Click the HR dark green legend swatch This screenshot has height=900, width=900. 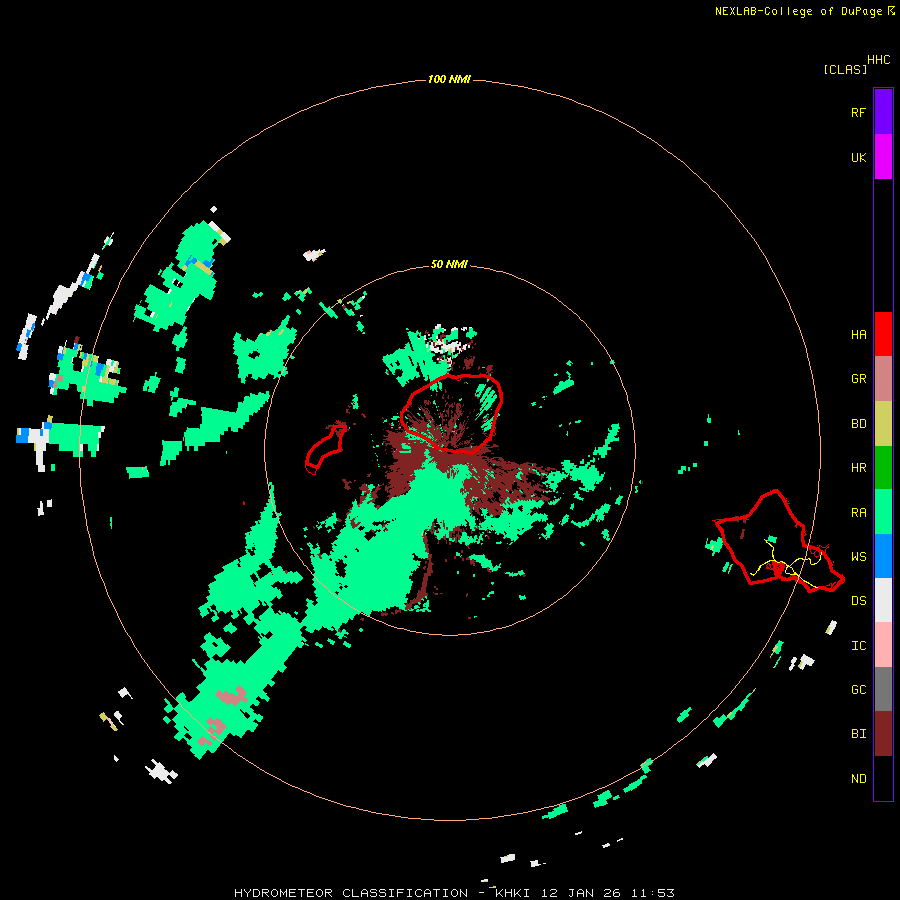[x=883, y=468]
